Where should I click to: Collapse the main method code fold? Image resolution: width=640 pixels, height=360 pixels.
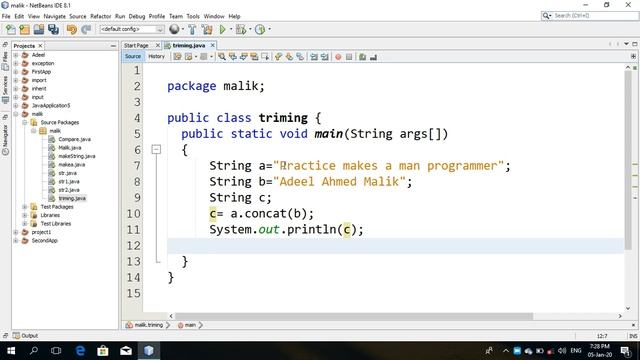coord(156,149)
